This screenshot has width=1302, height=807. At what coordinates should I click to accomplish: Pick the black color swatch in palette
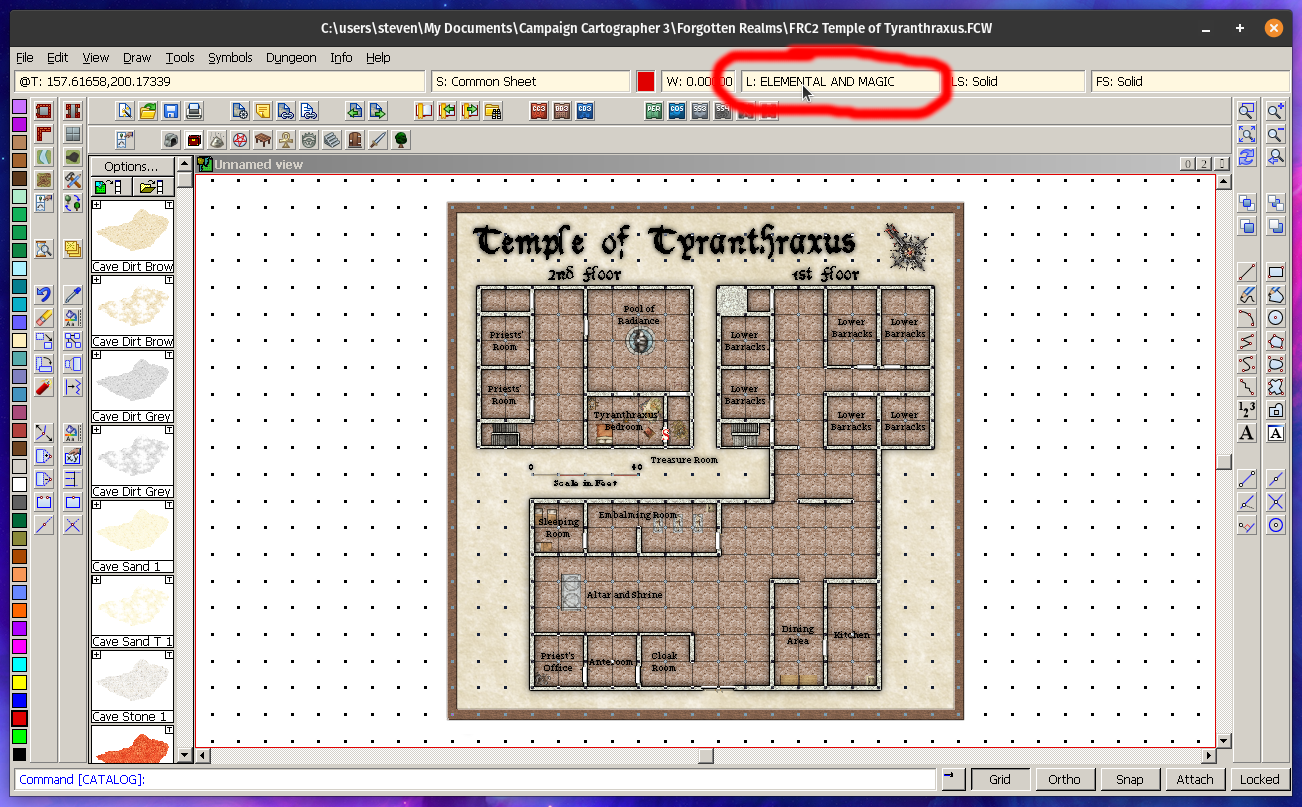coord(19,754)
